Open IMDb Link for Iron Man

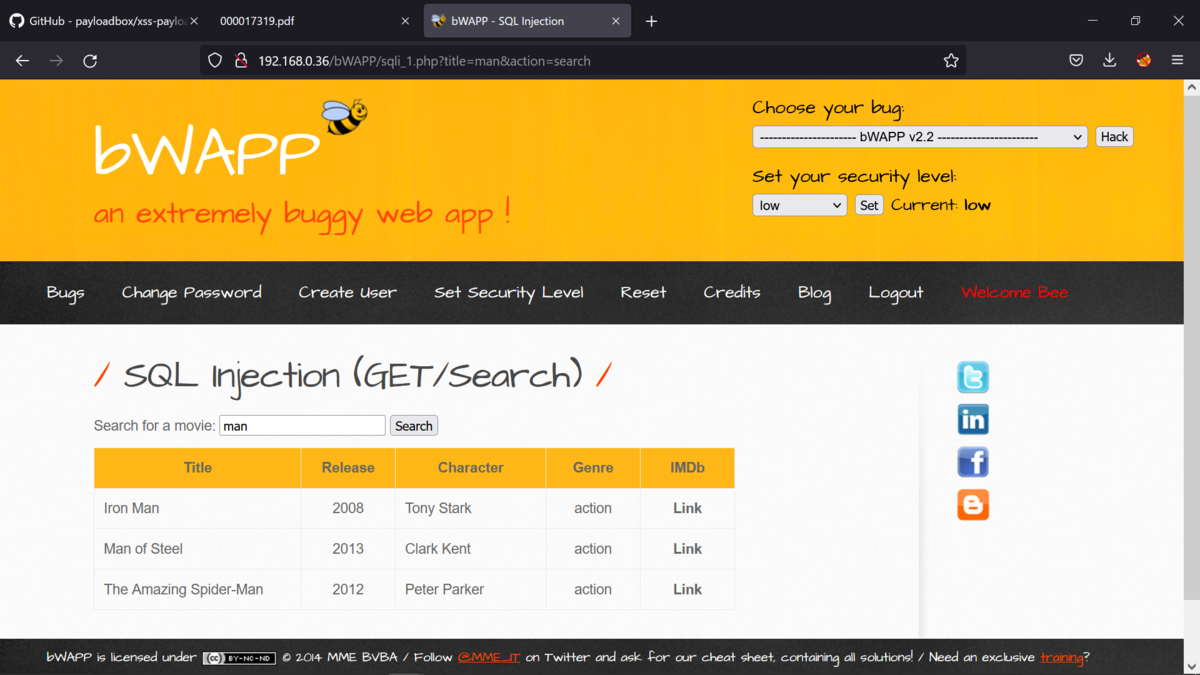click(x=687, y=508)
